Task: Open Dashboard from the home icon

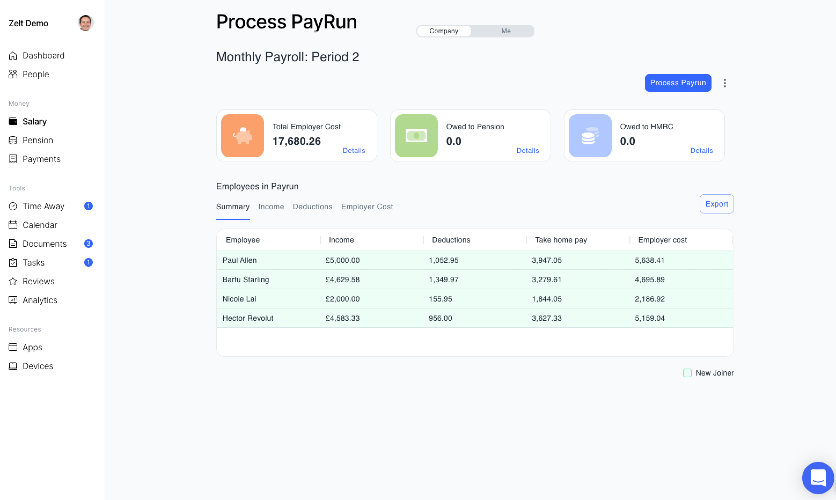Action: 13,56
